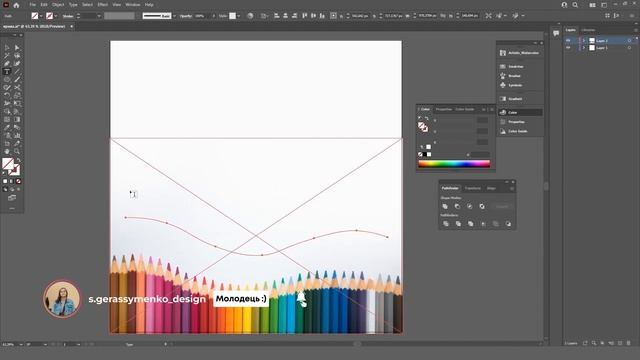This screenshot has height=360, width=640.
Task: Open Layers panel options menu
Action: pyautogui.click(x=636, y=30)
